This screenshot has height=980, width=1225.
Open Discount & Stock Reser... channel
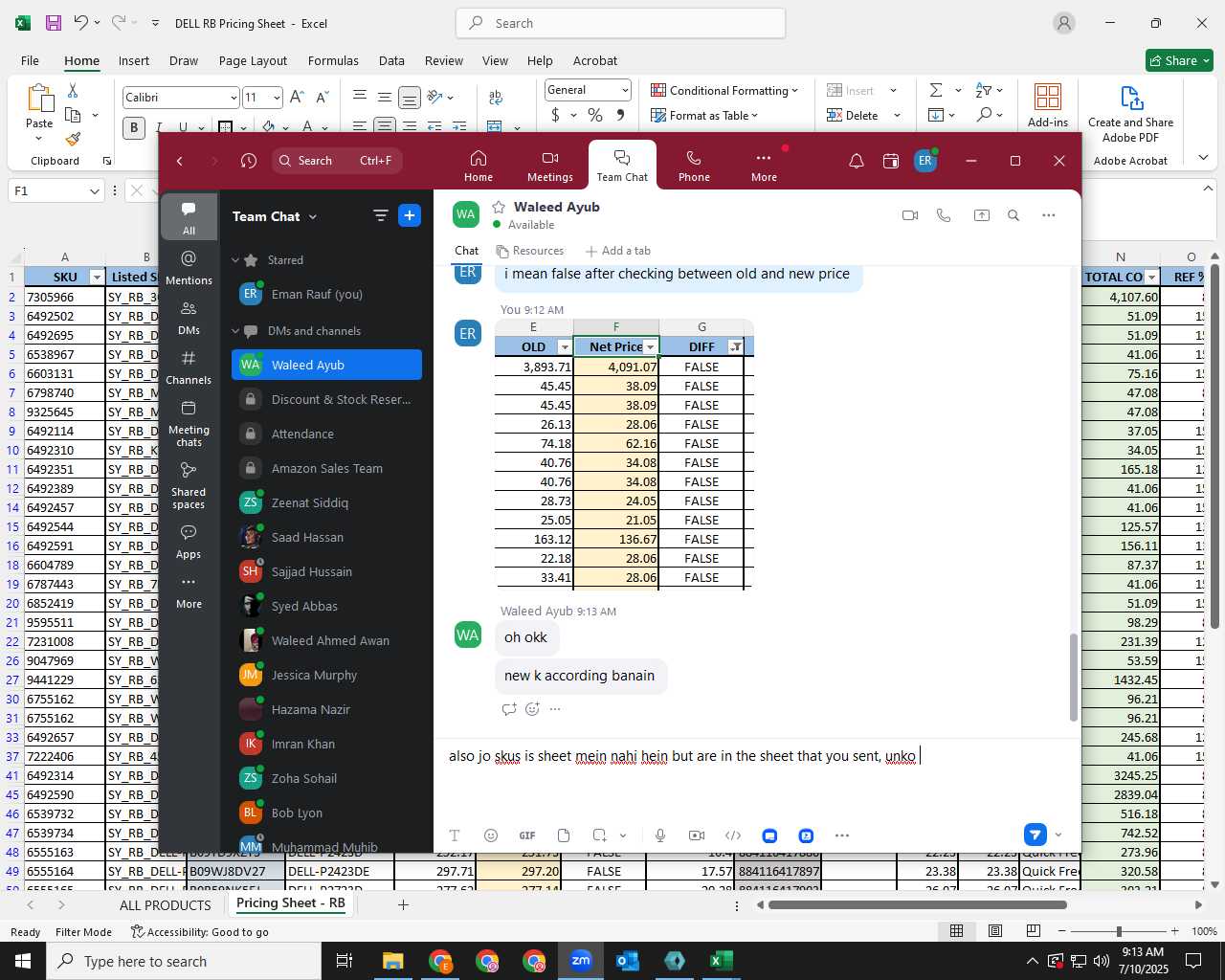(326, 399)
